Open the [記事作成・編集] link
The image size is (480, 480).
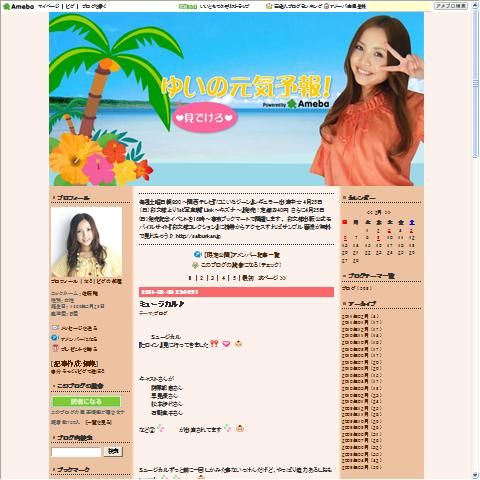coord(75,364)
